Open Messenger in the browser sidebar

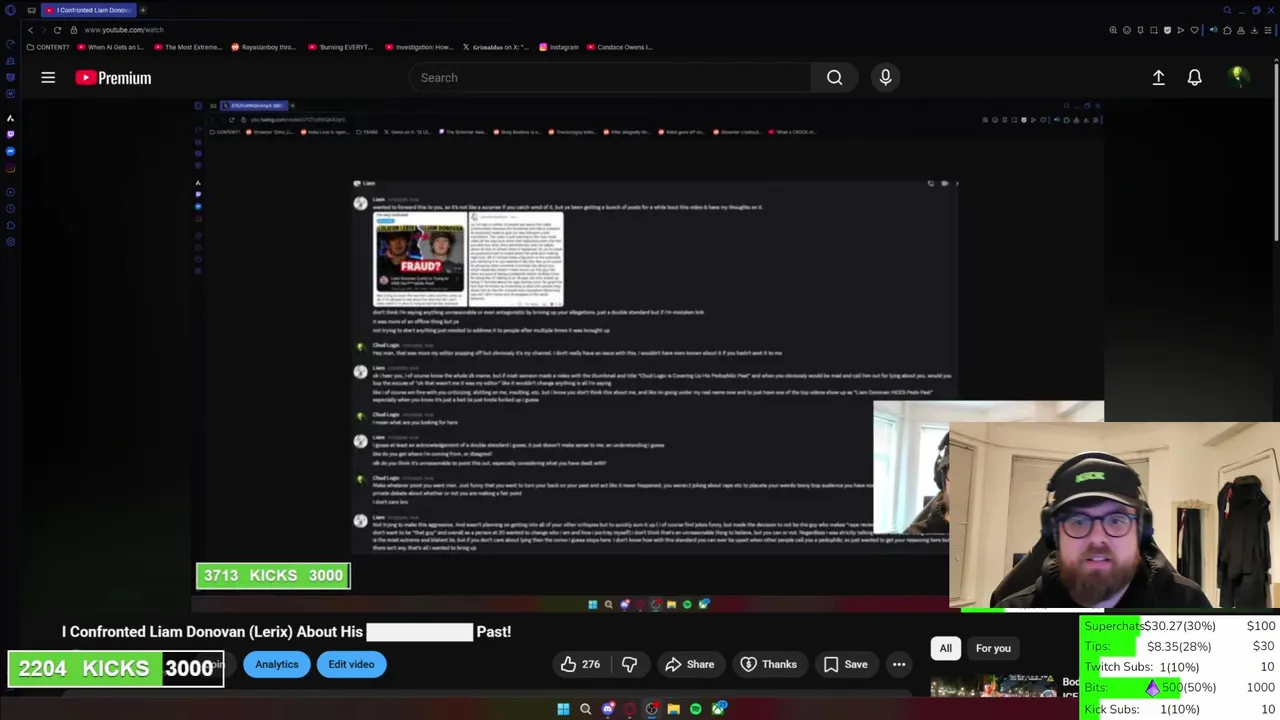[x=10, y=151]
